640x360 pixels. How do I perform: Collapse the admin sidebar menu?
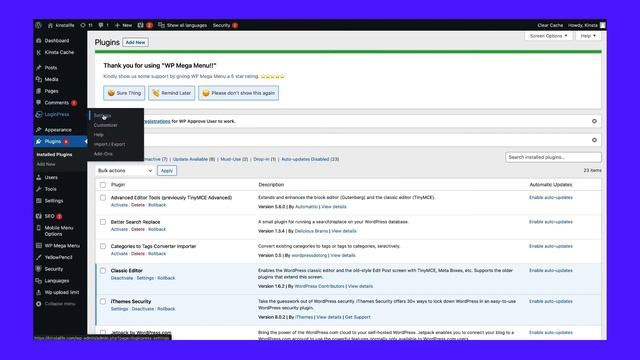[60, 304]
